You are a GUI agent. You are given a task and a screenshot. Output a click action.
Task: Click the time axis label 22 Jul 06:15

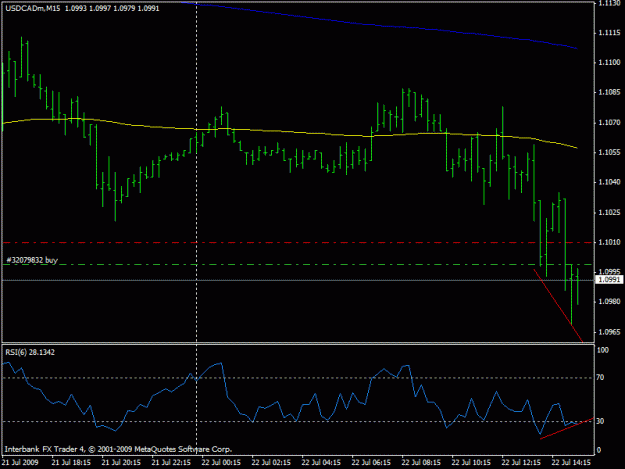[371, 462]
